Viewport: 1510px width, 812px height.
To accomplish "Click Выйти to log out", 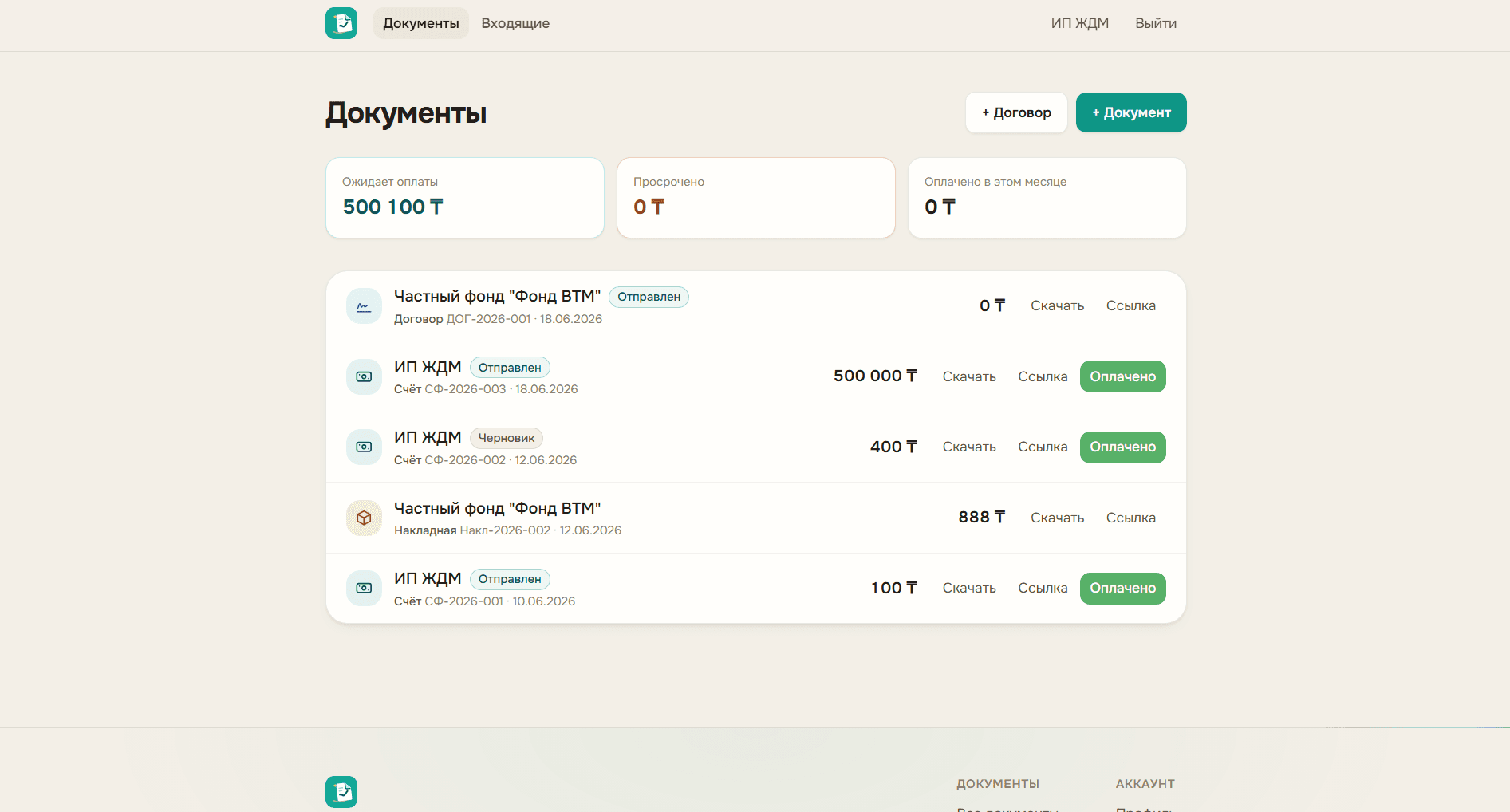I will click(x=1156, y=23).
